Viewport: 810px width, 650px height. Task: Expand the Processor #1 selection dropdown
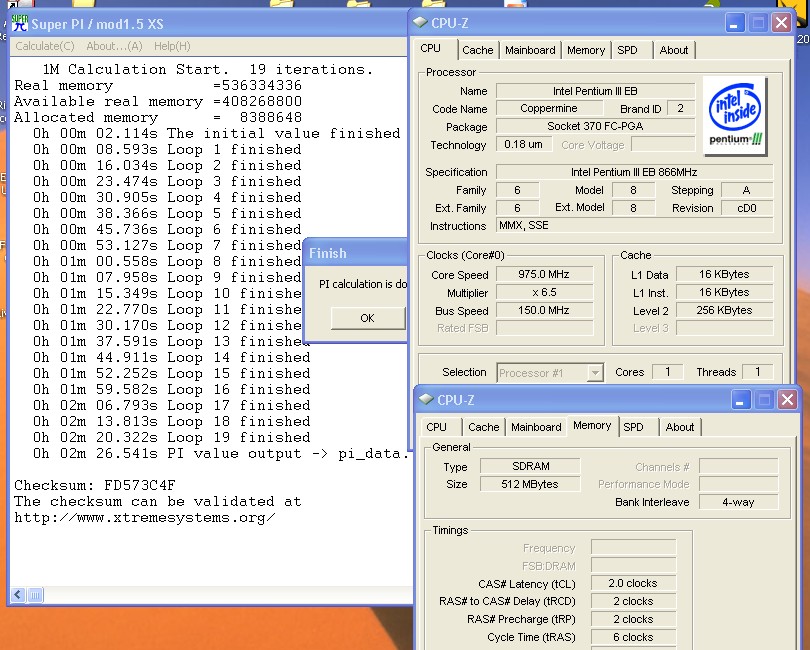(x=596, y=373)
